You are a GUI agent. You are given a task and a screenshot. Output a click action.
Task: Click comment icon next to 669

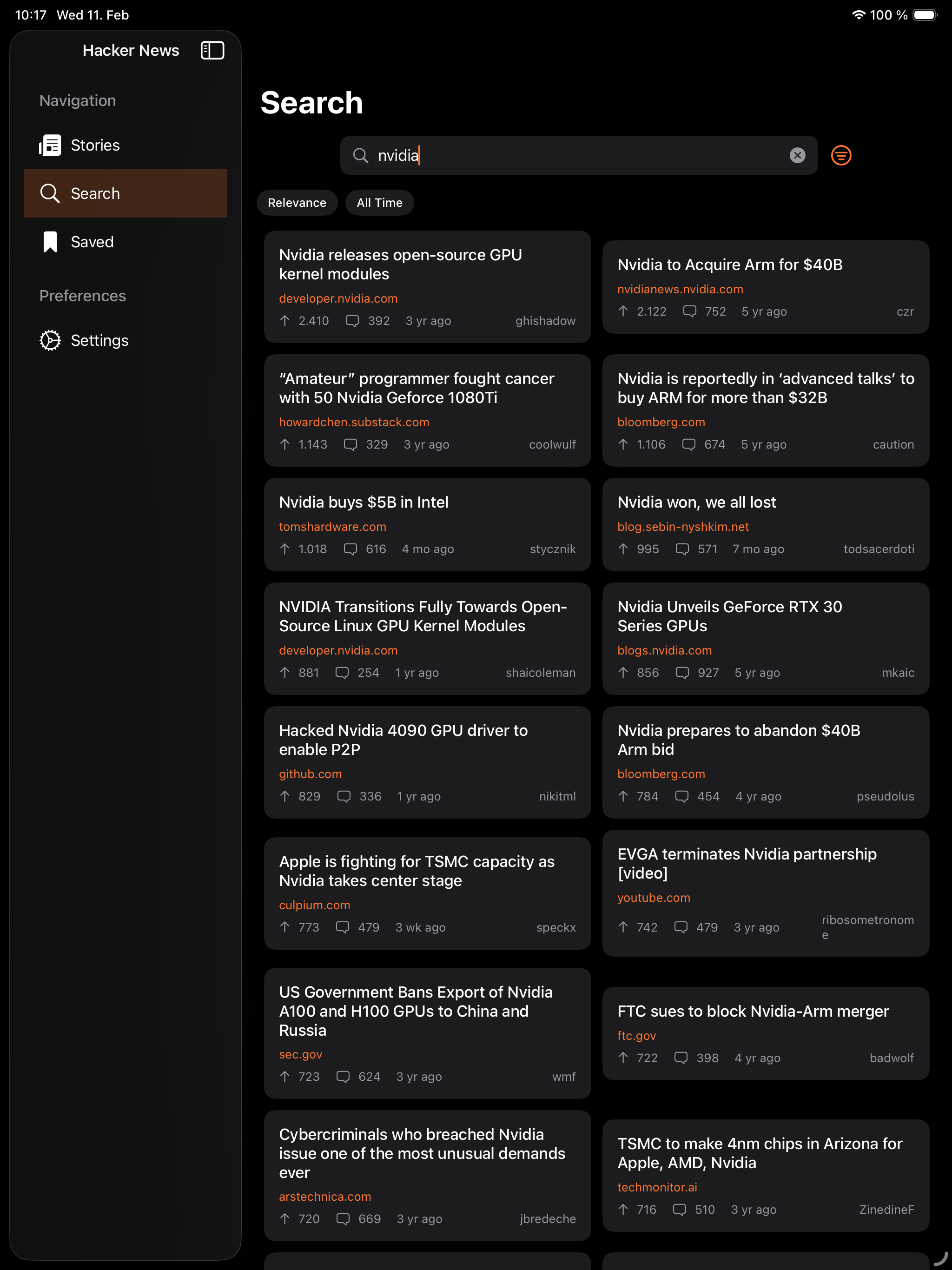343,1219
